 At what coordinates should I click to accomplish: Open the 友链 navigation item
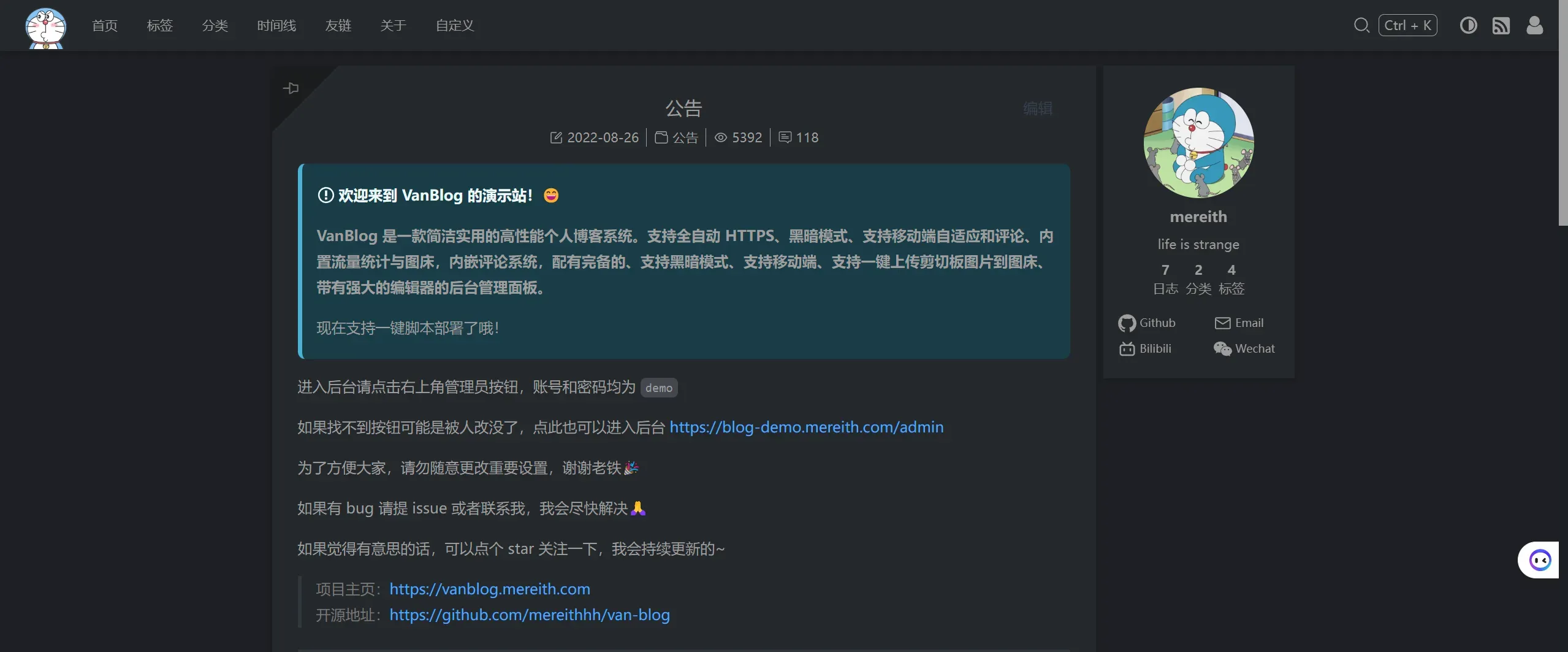coord(338,26)
